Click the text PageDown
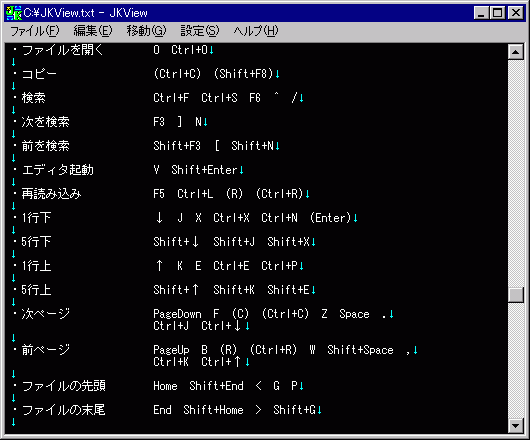Viewport: 530px width, 440px height. pos(177,314)
